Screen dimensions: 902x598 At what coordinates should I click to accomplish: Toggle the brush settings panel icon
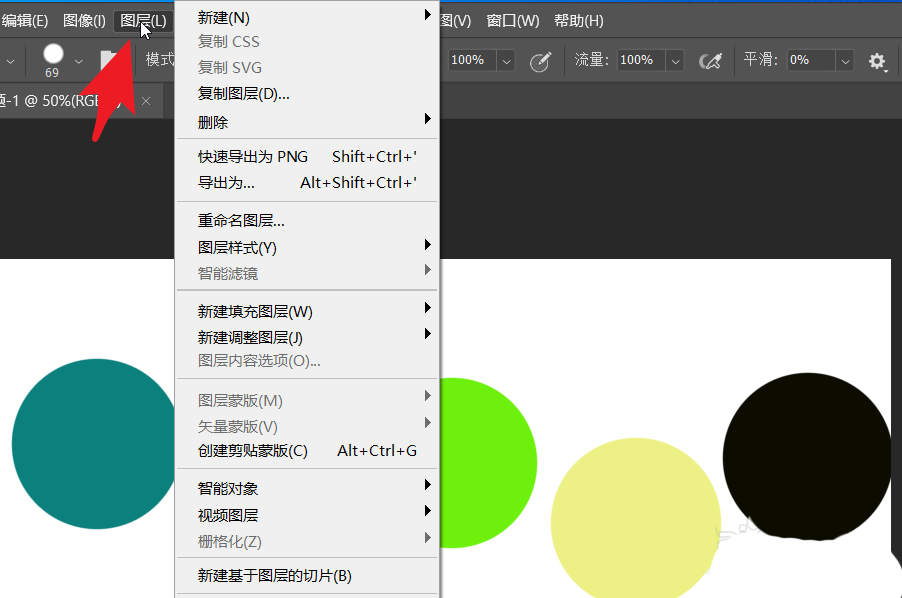click(108, 61)
